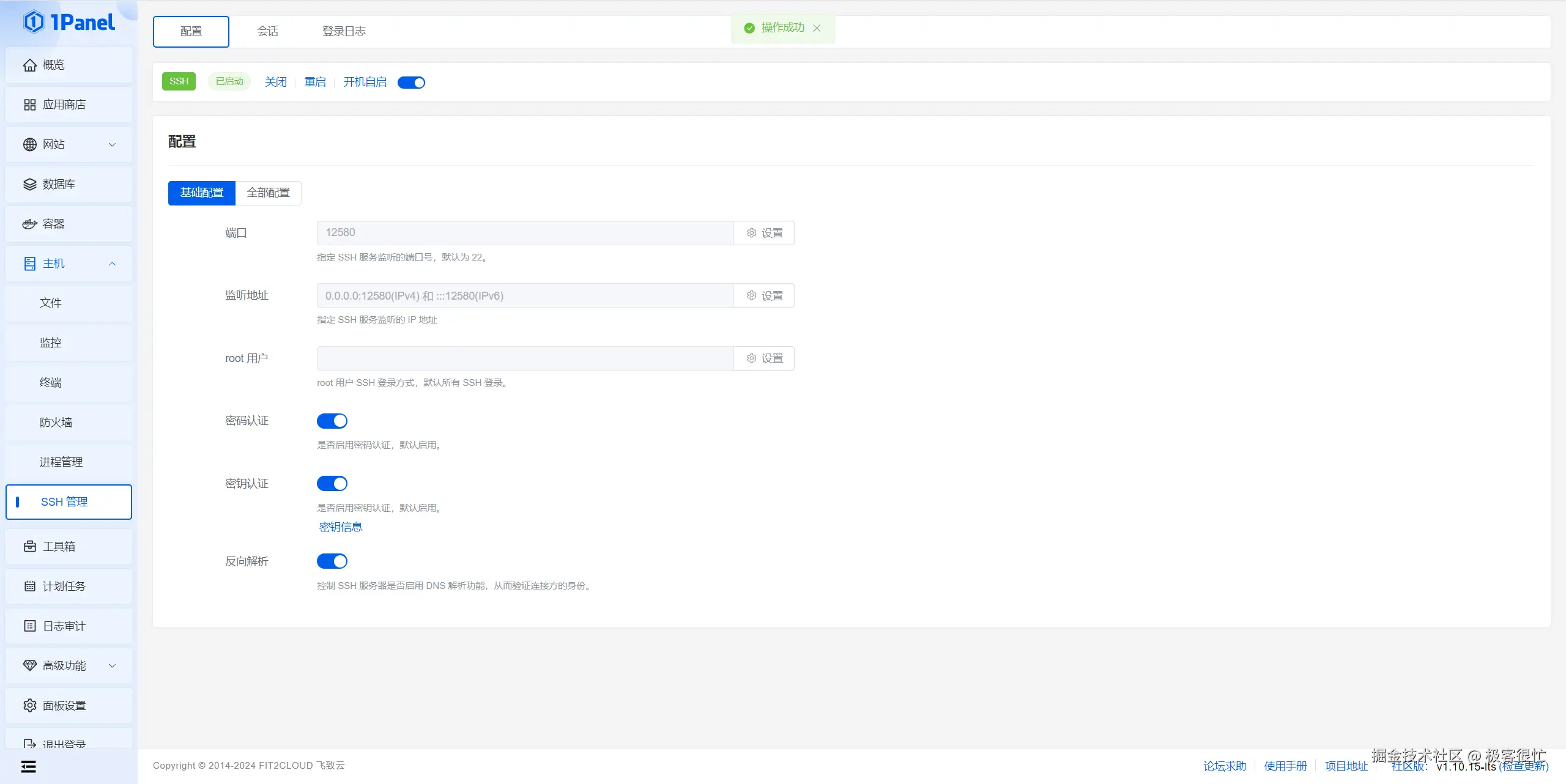Switch to the 登录日志 tab
This screenshot has width=1566, height=784.
click(344, 31)
